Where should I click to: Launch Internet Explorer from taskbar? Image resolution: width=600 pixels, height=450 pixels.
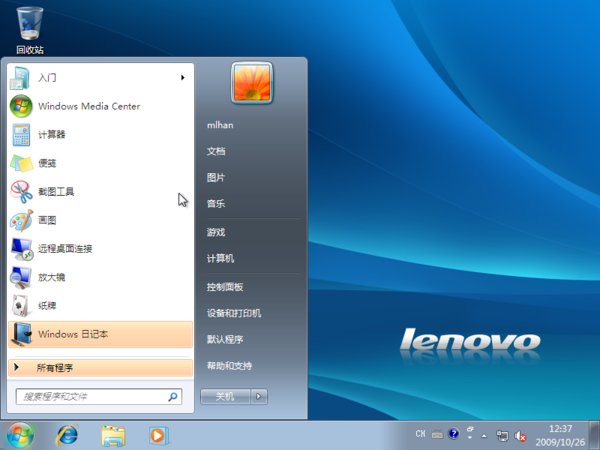67,435
